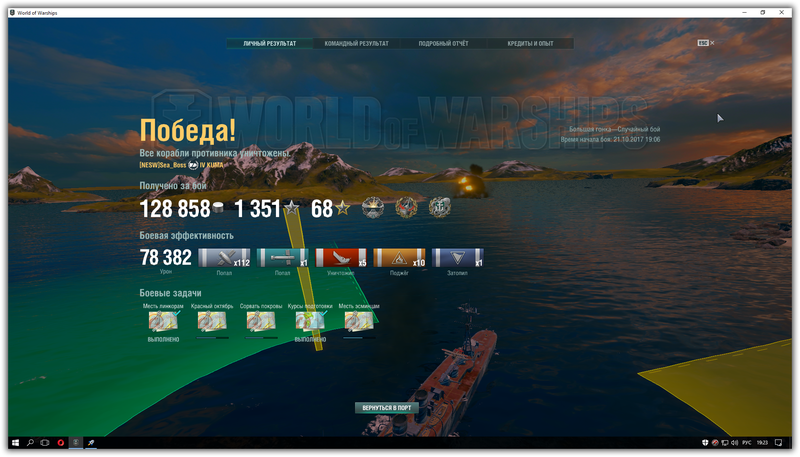
Task: Open the Сорвать покровы mission icon
Action: [261, 321]
